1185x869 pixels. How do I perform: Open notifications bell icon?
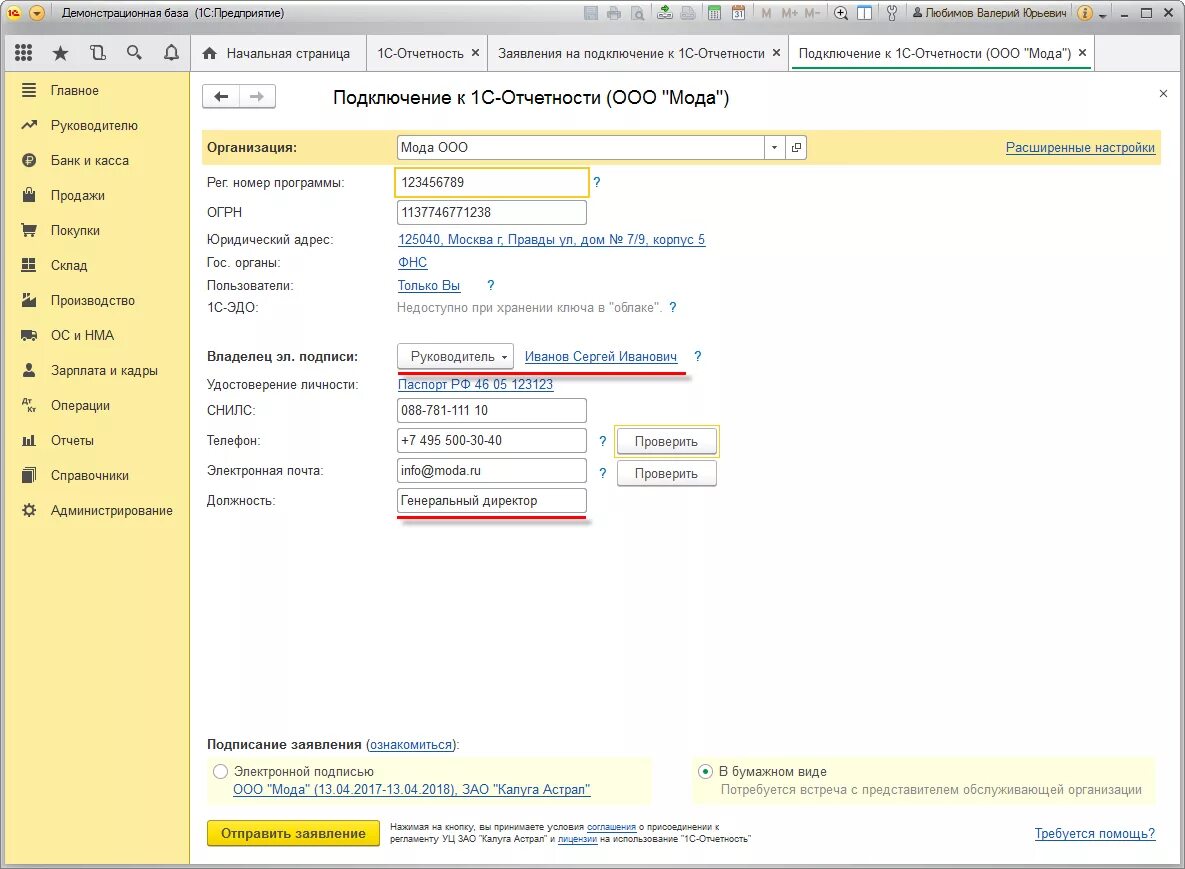[x=172, y=53]
